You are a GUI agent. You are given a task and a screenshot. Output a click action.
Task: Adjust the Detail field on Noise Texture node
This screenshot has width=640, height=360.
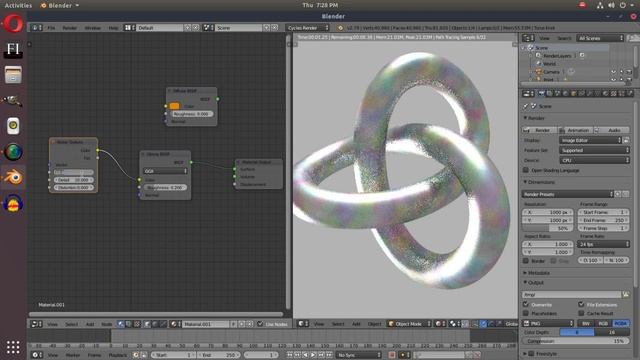pos(73,180)
